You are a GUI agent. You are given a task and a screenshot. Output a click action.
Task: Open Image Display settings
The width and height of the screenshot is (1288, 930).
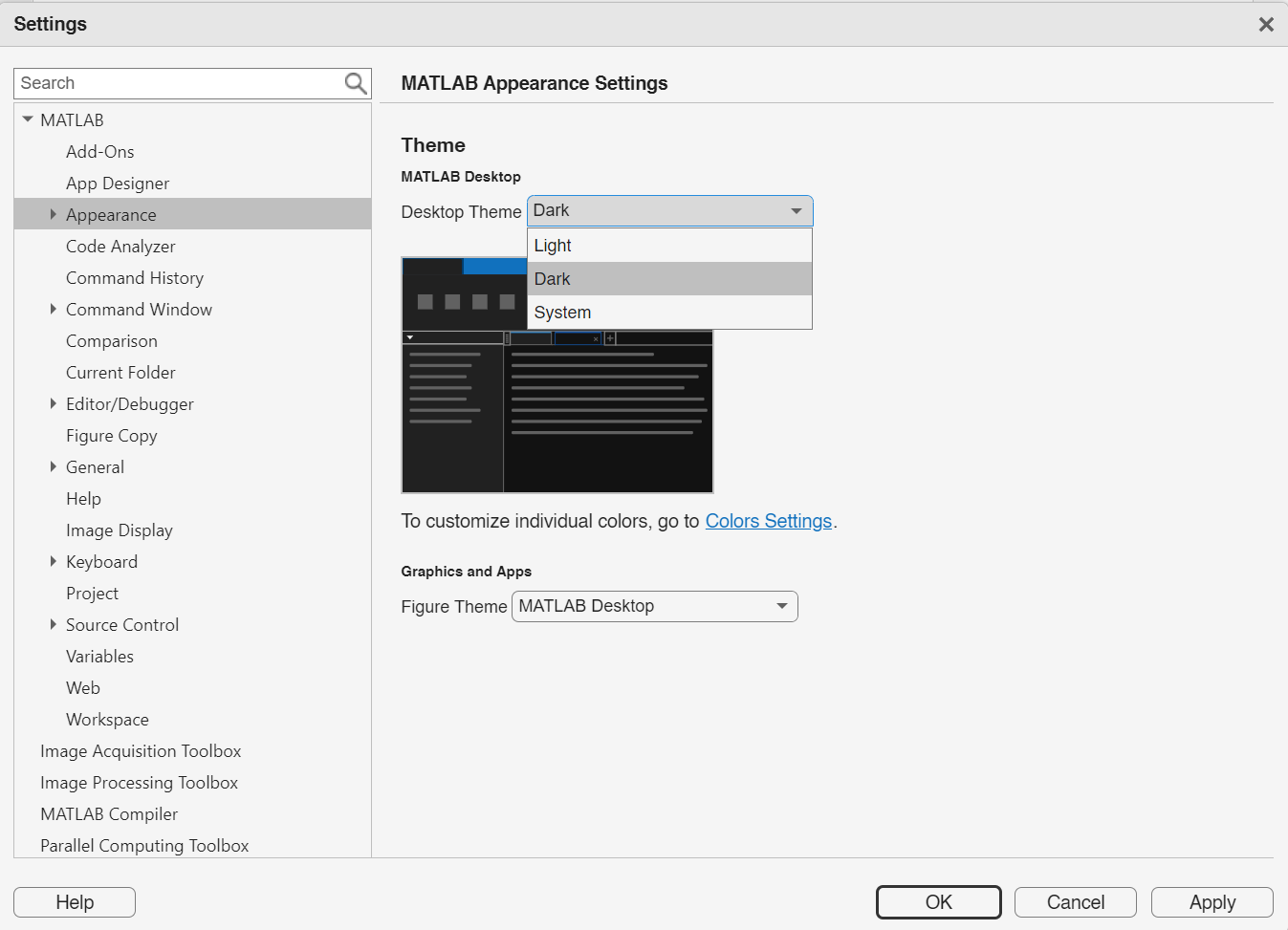click(120, 530)
